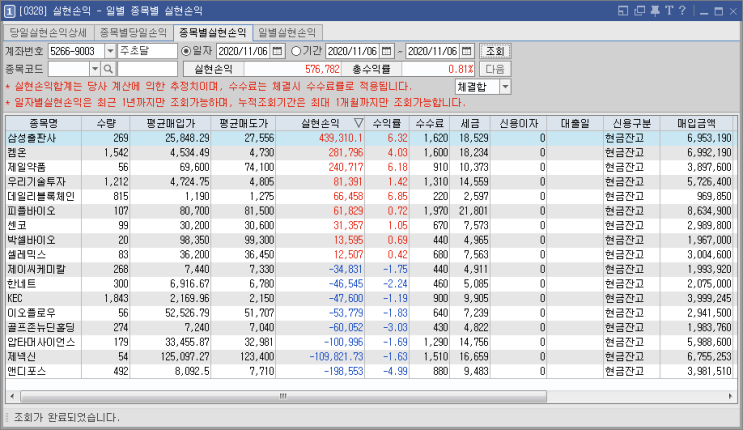Select the 제넥신 row name

(x=22, y=357)
